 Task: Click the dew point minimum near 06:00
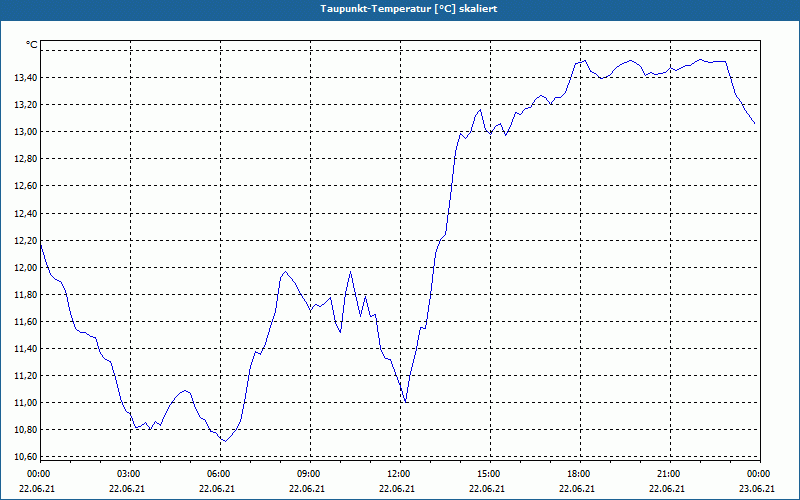point(226,441)
